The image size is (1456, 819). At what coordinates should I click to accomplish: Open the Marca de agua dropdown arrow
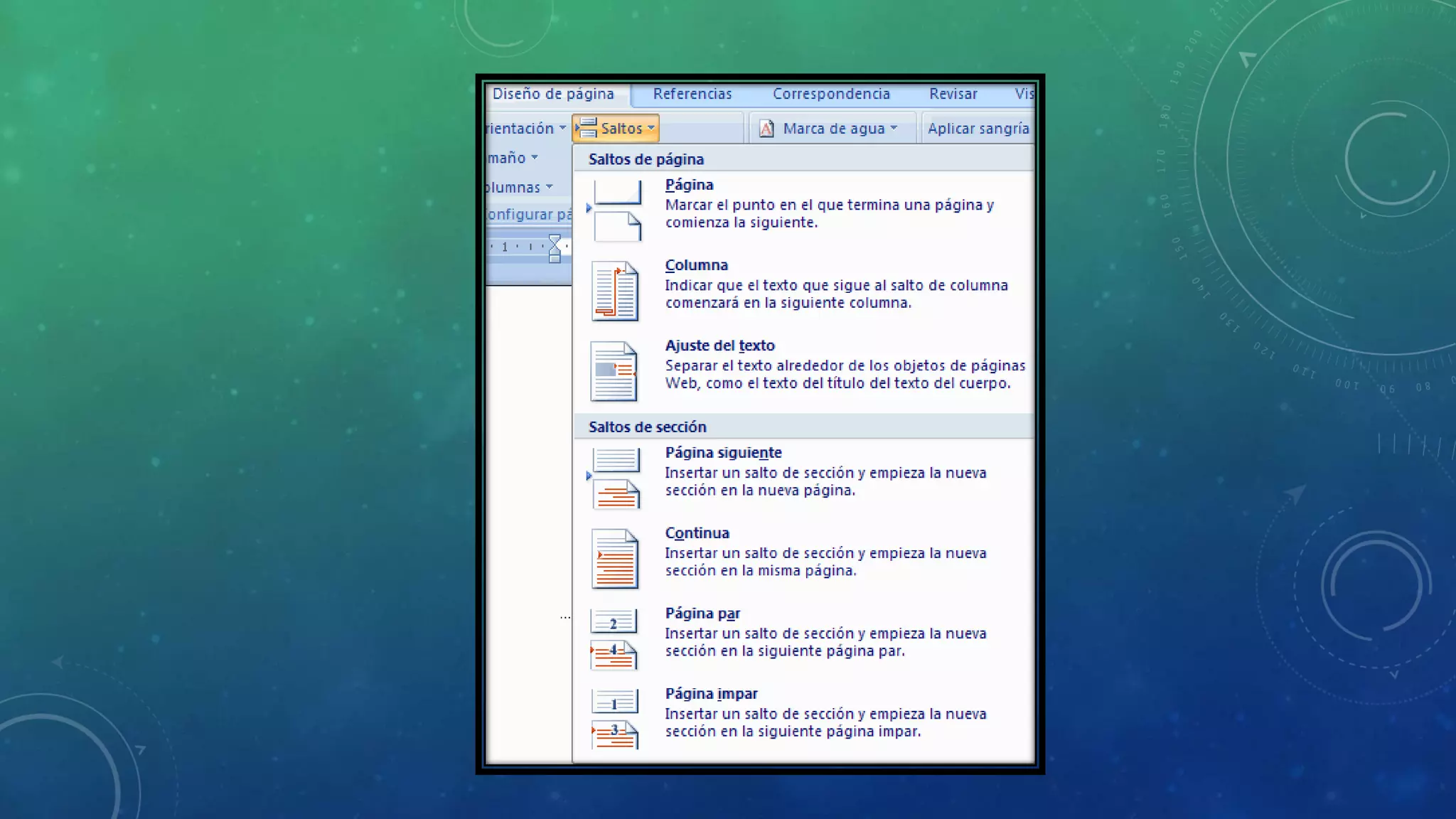[894, 128]
